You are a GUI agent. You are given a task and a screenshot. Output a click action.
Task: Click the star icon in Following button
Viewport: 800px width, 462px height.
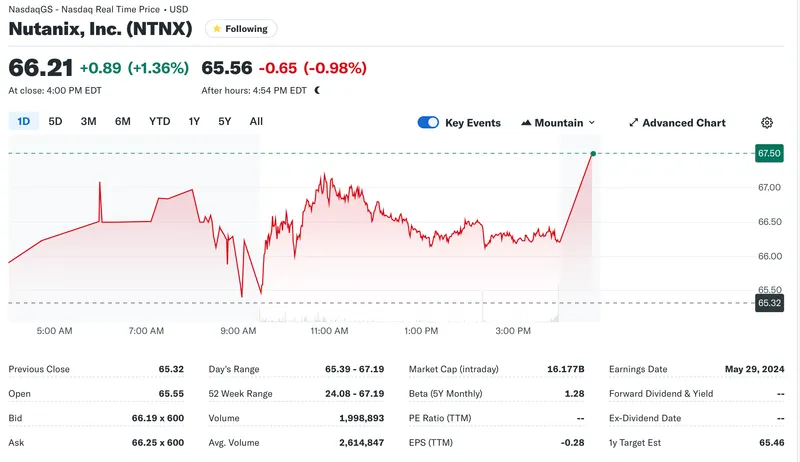[x=217, y=29]
